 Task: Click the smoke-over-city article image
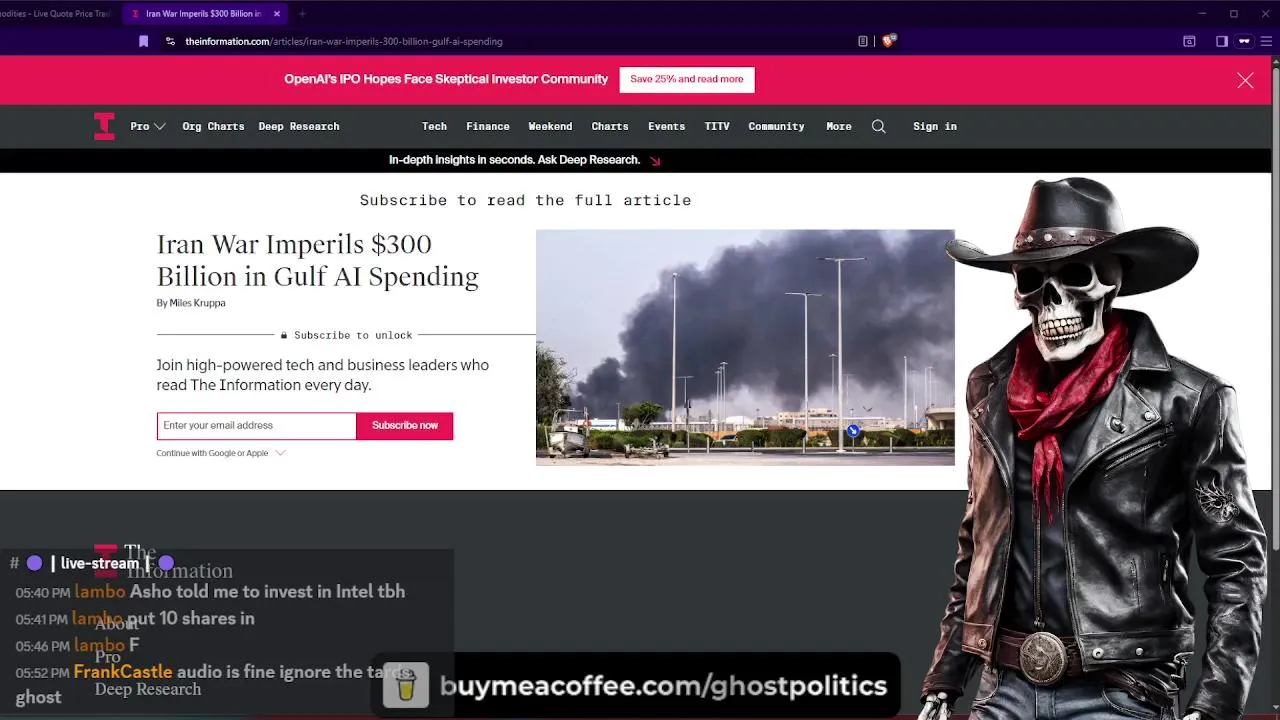click(x=745, y=347)
